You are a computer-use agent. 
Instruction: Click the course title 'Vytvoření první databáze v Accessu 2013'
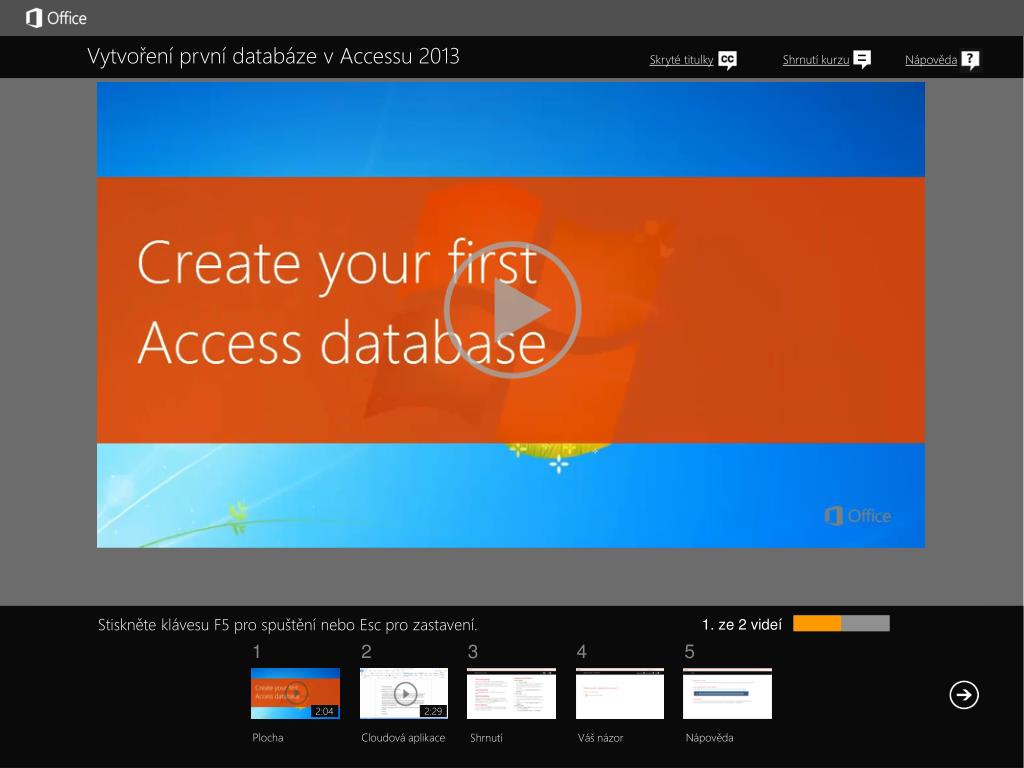click(273, 56)
